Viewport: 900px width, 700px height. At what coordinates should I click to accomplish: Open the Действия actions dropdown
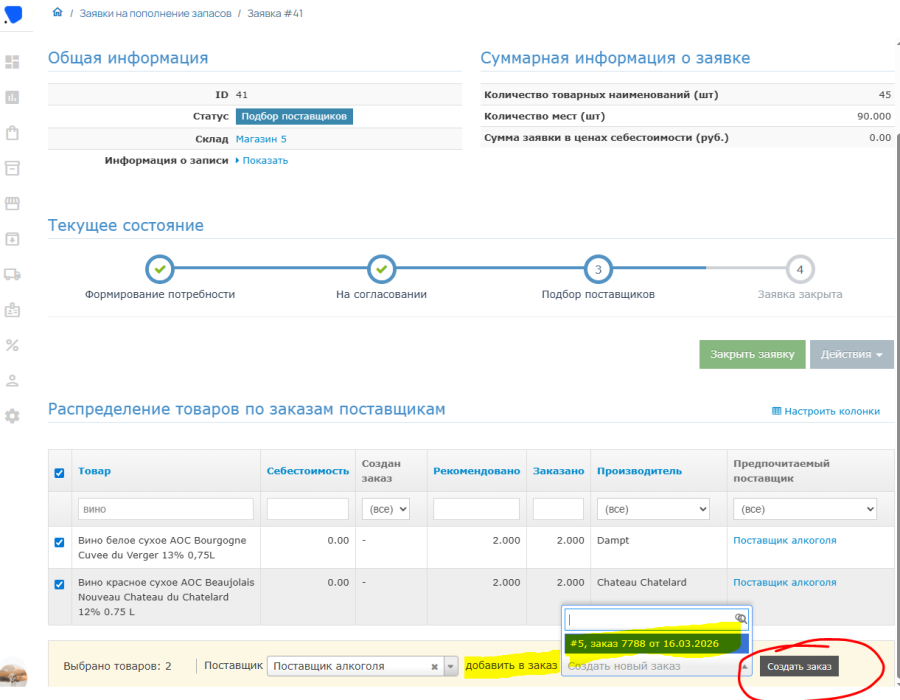pyautogui.click(x=852, y=355)
